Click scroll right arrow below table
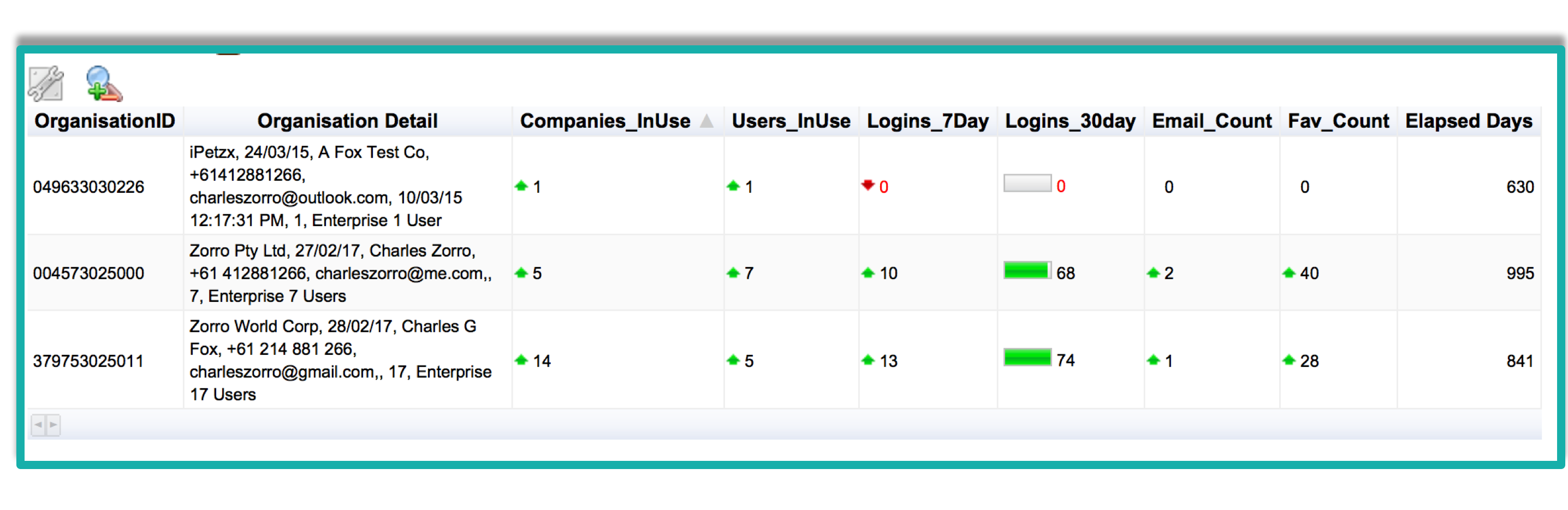Screen dimensions: 1568x510 point(53,425)
